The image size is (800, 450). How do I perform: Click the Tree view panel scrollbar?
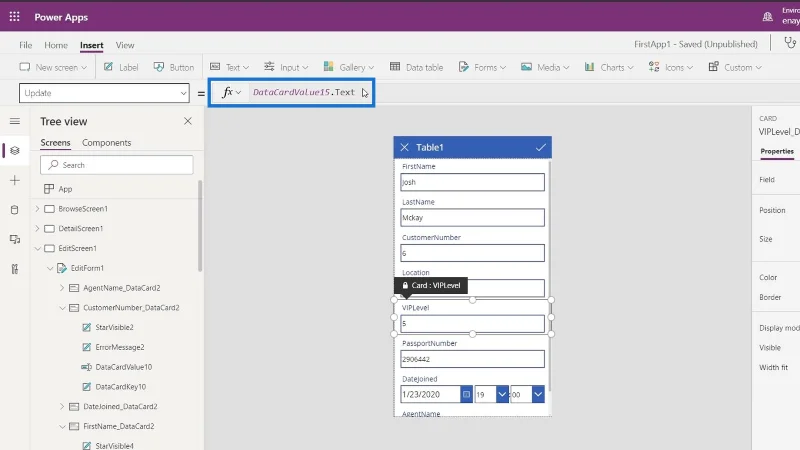tap(200, 226)
